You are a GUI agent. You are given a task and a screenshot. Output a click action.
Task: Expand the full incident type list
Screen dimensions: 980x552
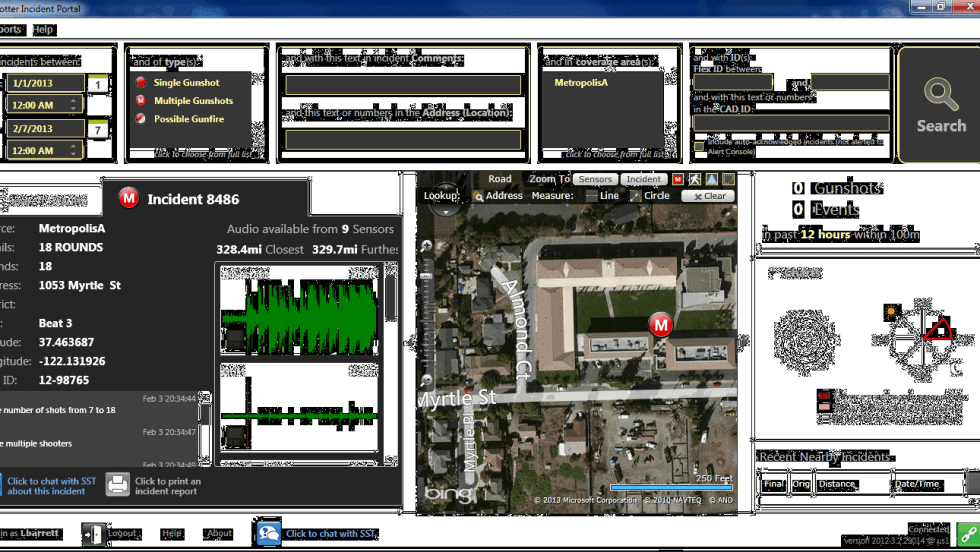[208, 154]
